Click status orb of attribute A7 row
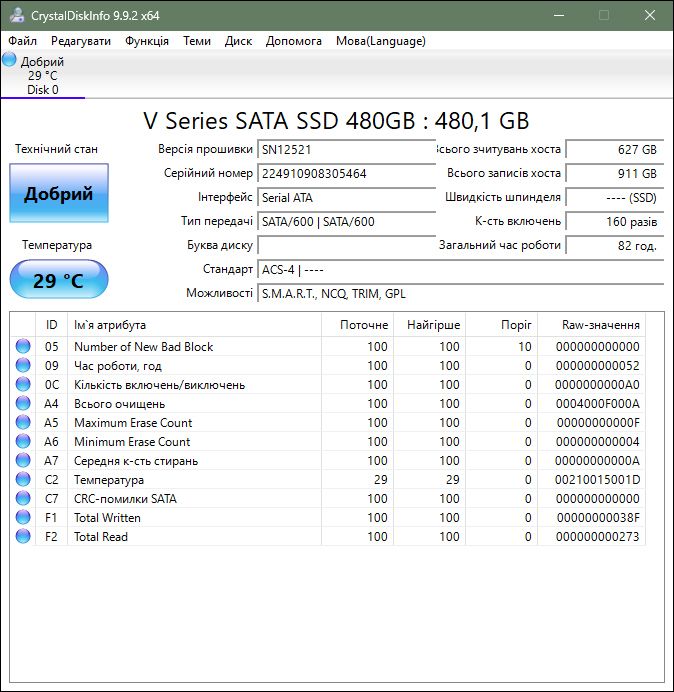The width and height of the screenshot is (674, 692). [x=23, y=460]
